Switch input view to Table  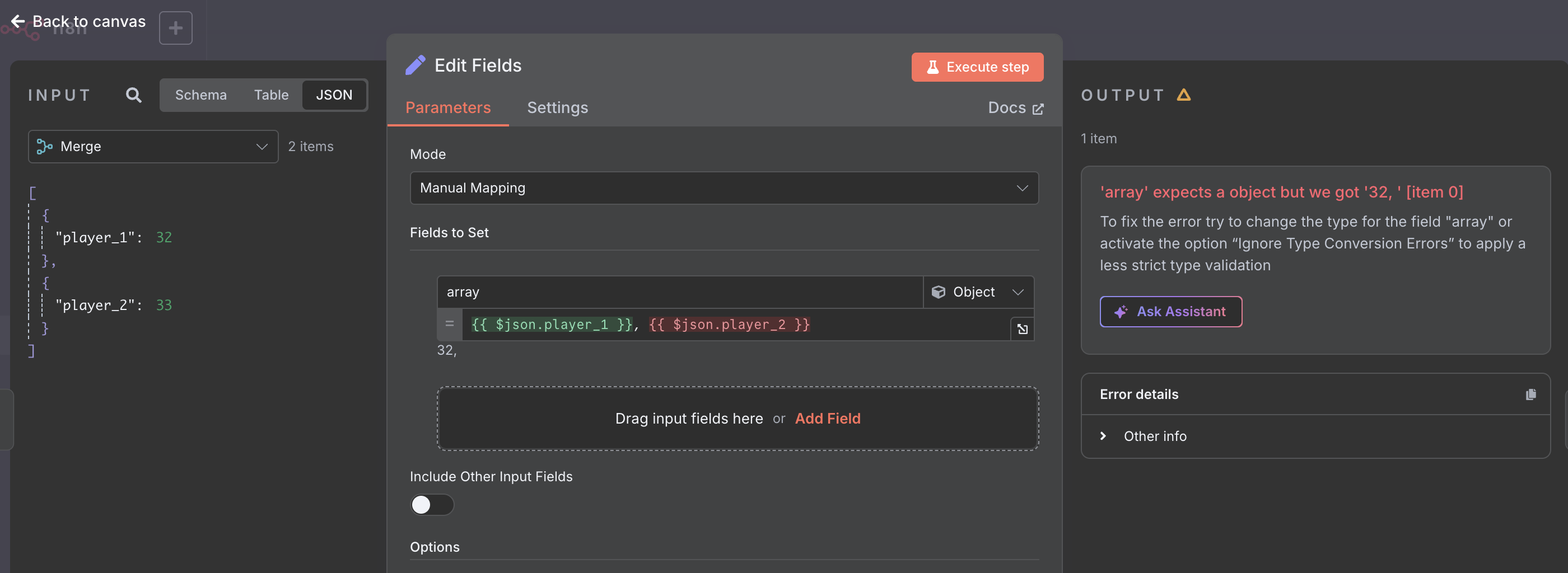[272, 95]
